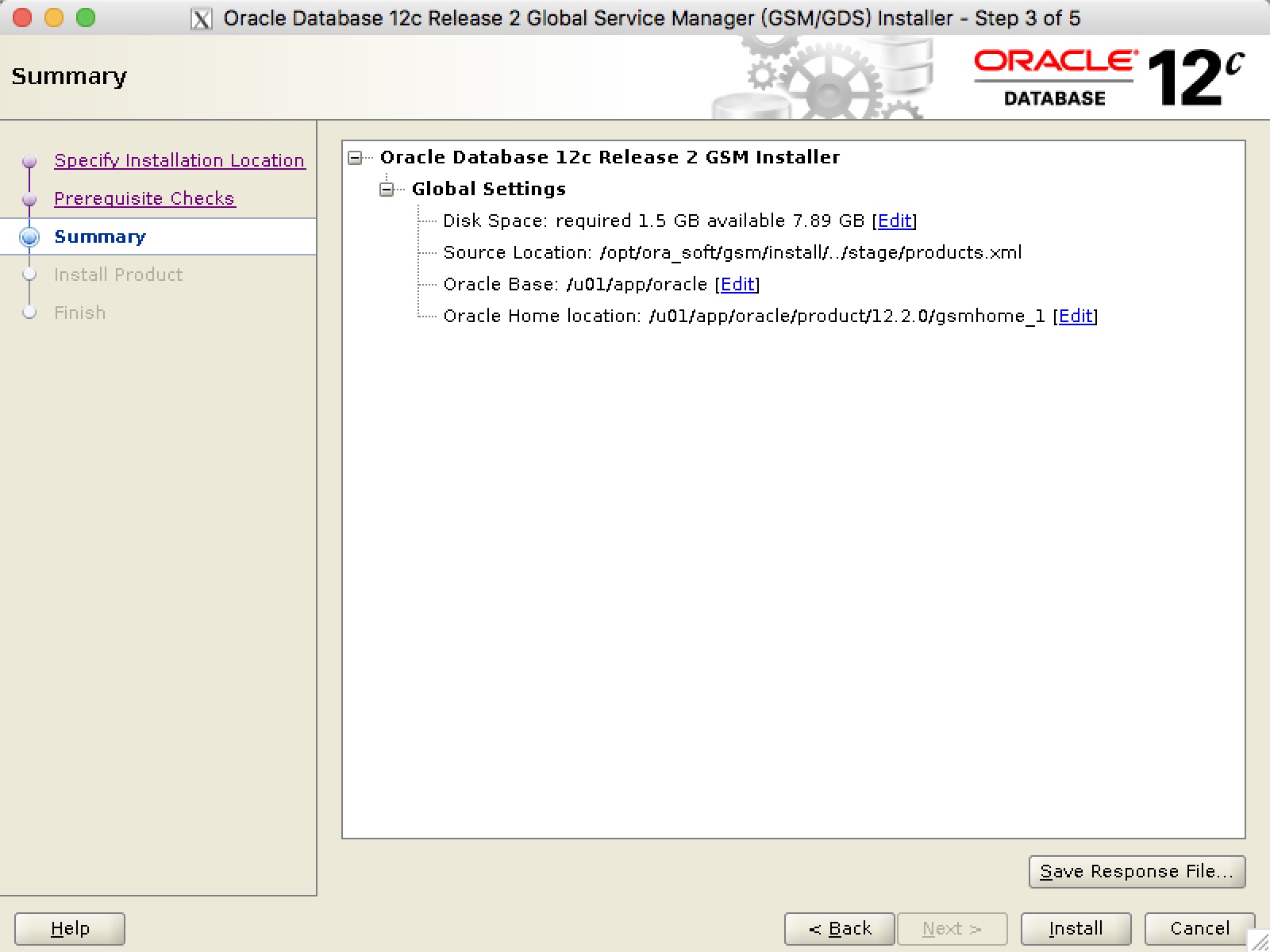The height and width of the screenshot is (952, 1270).
Task: Click the Finish step label
Action: tap(79, 313)
